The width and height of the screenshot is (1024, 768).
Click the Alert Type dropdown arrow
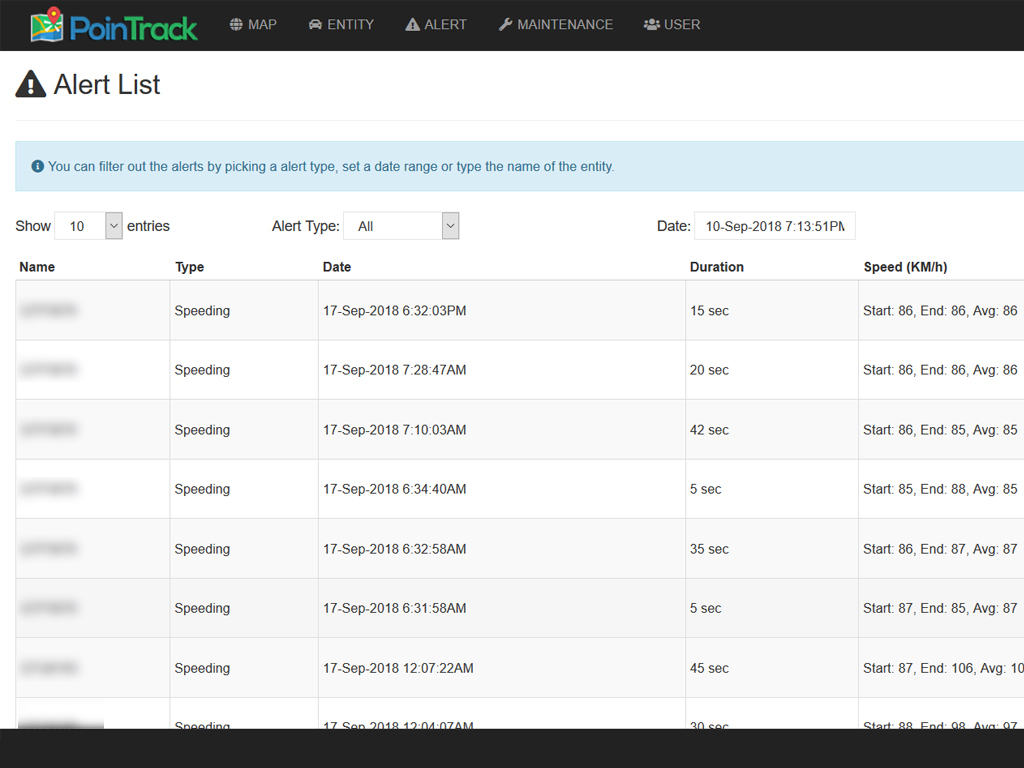449,225
